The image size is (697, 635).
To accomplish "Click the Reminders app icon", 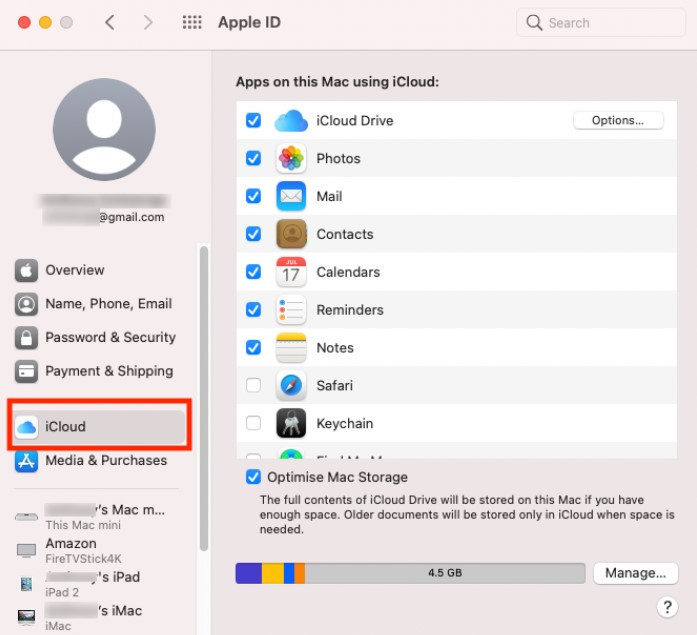I will pyautogui.click(x=291, y=310).
